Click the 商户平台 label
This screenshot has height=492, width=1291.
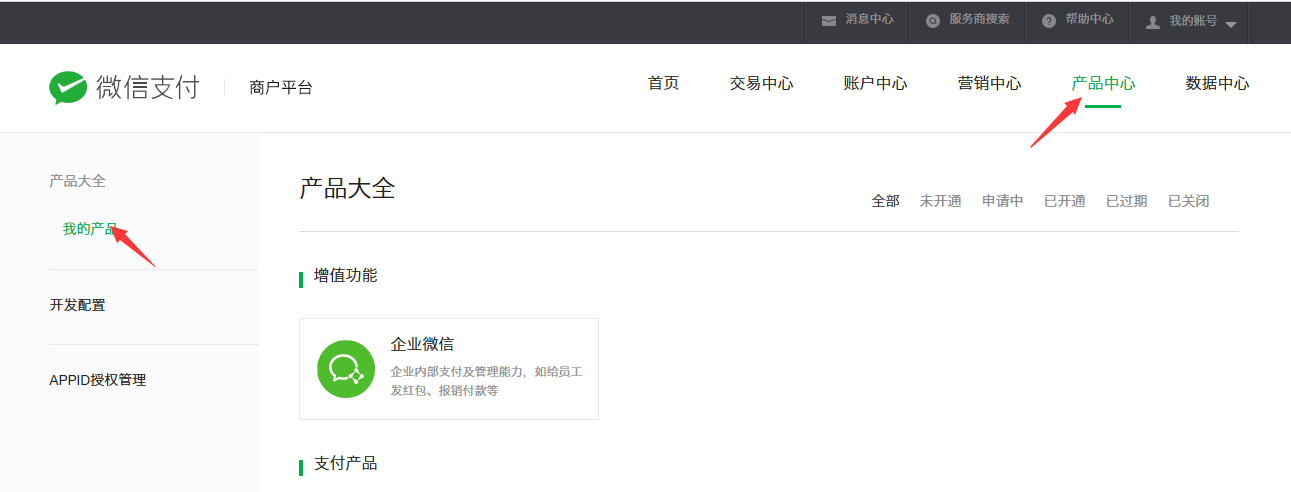(281, 88)
